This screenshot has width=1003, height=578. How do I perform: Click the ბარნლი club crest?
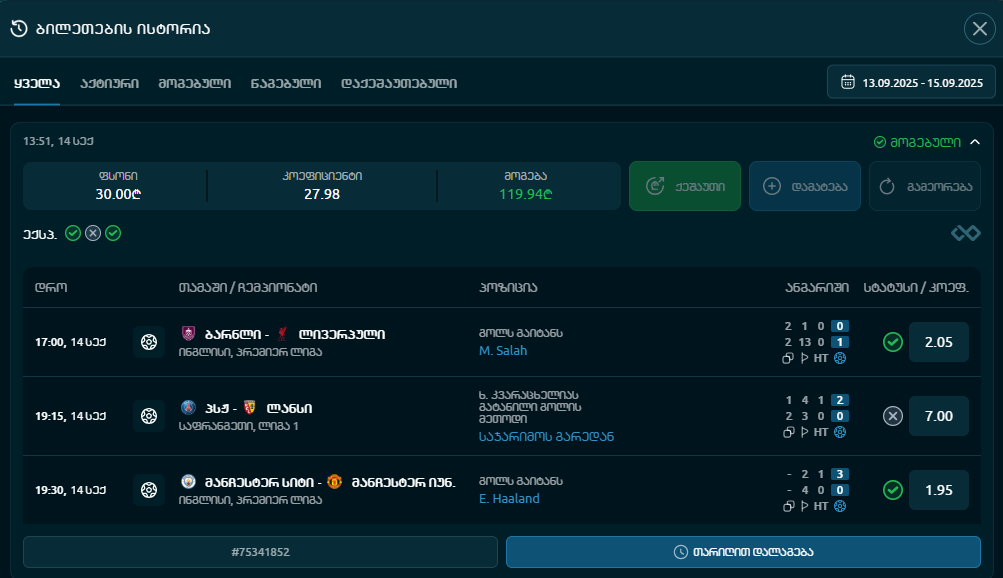coord(188,333)
